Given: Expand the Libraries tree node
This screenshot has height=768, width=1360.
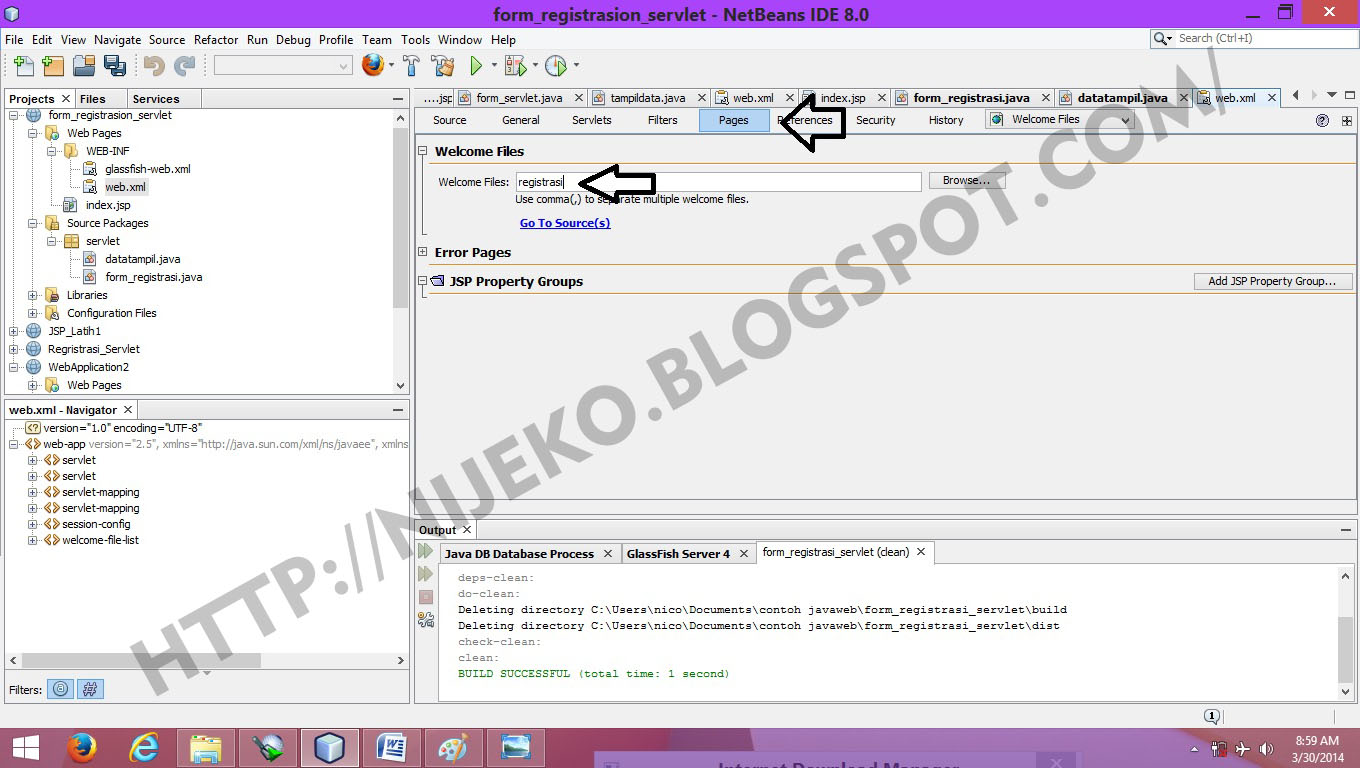Looking at the screenshot, I should tap(33, 295).
